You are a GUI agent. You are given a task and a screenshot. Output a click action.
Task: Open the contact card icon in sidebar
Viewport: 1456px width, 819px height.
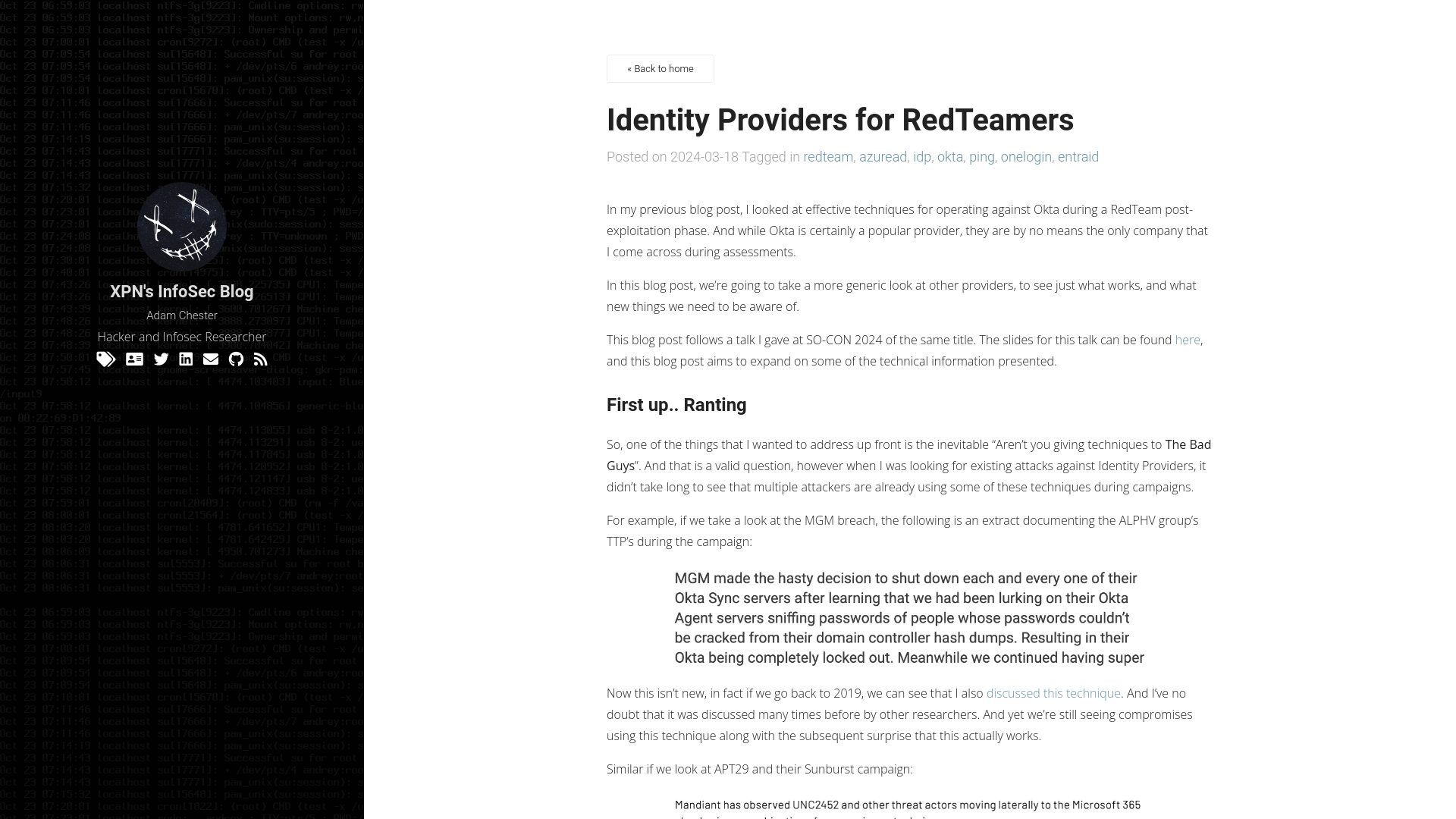[x=134, y=358]
